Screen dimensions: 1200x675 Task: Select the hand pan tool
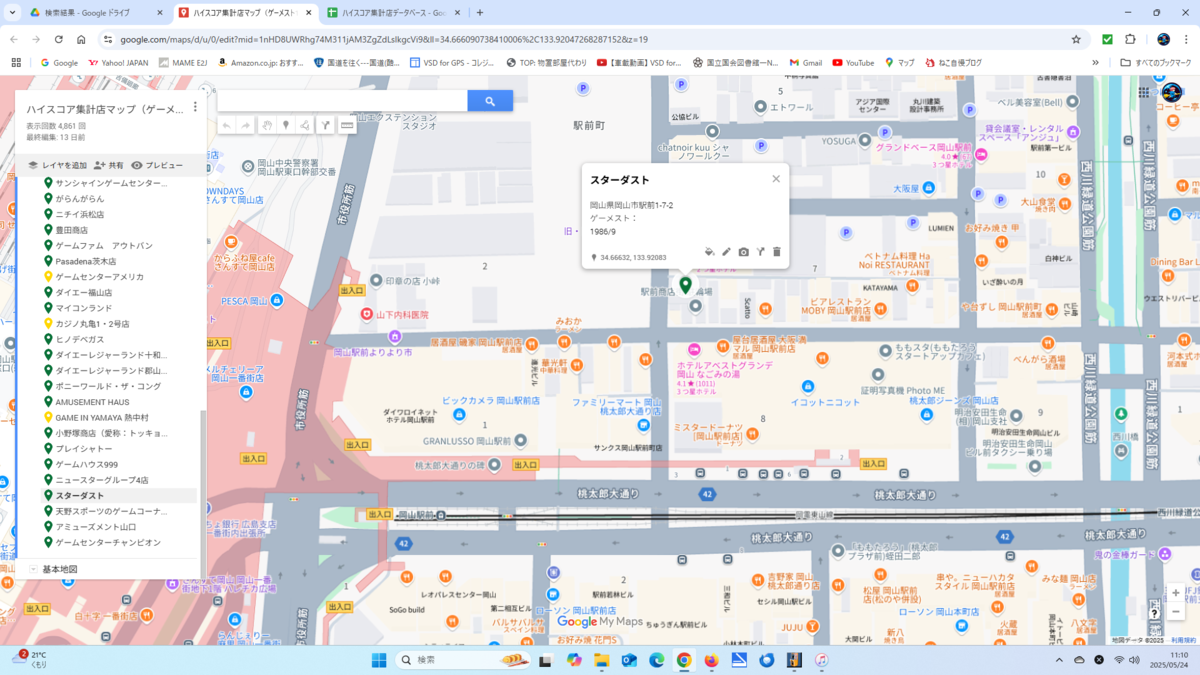pos(267,125)
